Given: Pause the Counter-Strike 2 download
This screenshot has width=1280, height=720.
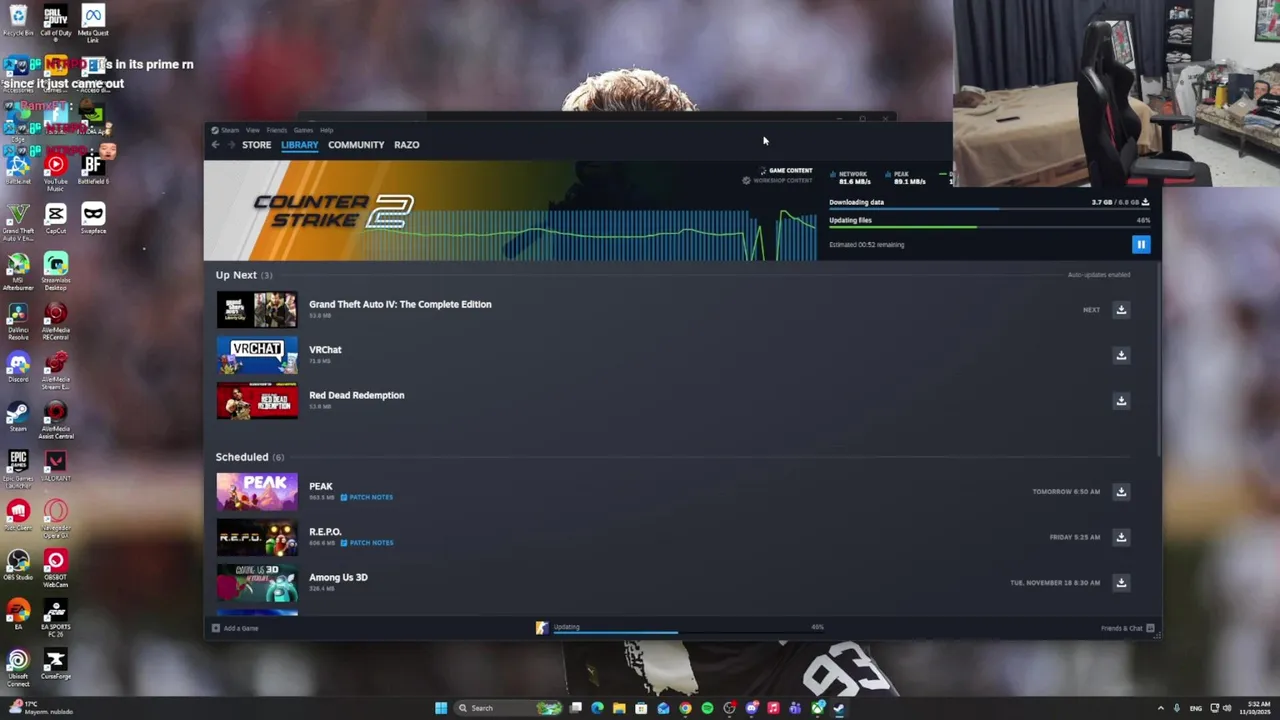Looking at the screenshot, I should click(1141, 244).
